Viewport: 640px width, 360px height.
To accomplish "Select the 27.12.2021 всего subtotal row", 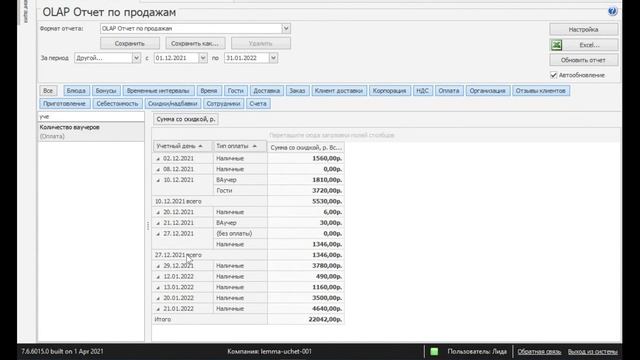I will (x=210, y=255).
